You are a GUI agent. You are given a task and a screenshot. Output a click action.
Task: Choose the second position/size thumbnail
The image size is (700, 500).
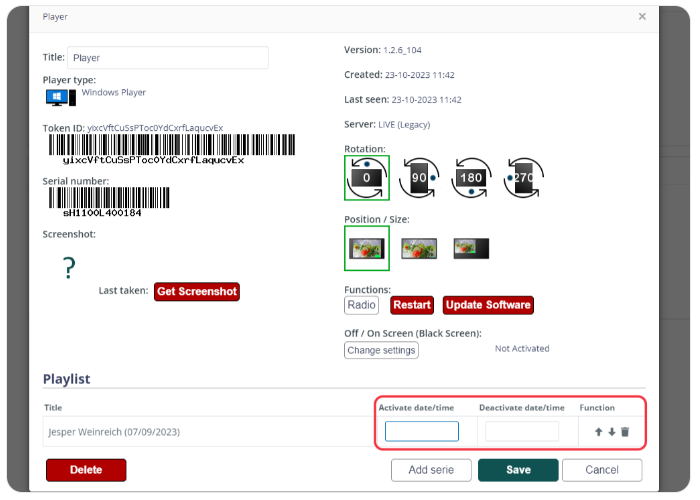click(x=419, y=248)
